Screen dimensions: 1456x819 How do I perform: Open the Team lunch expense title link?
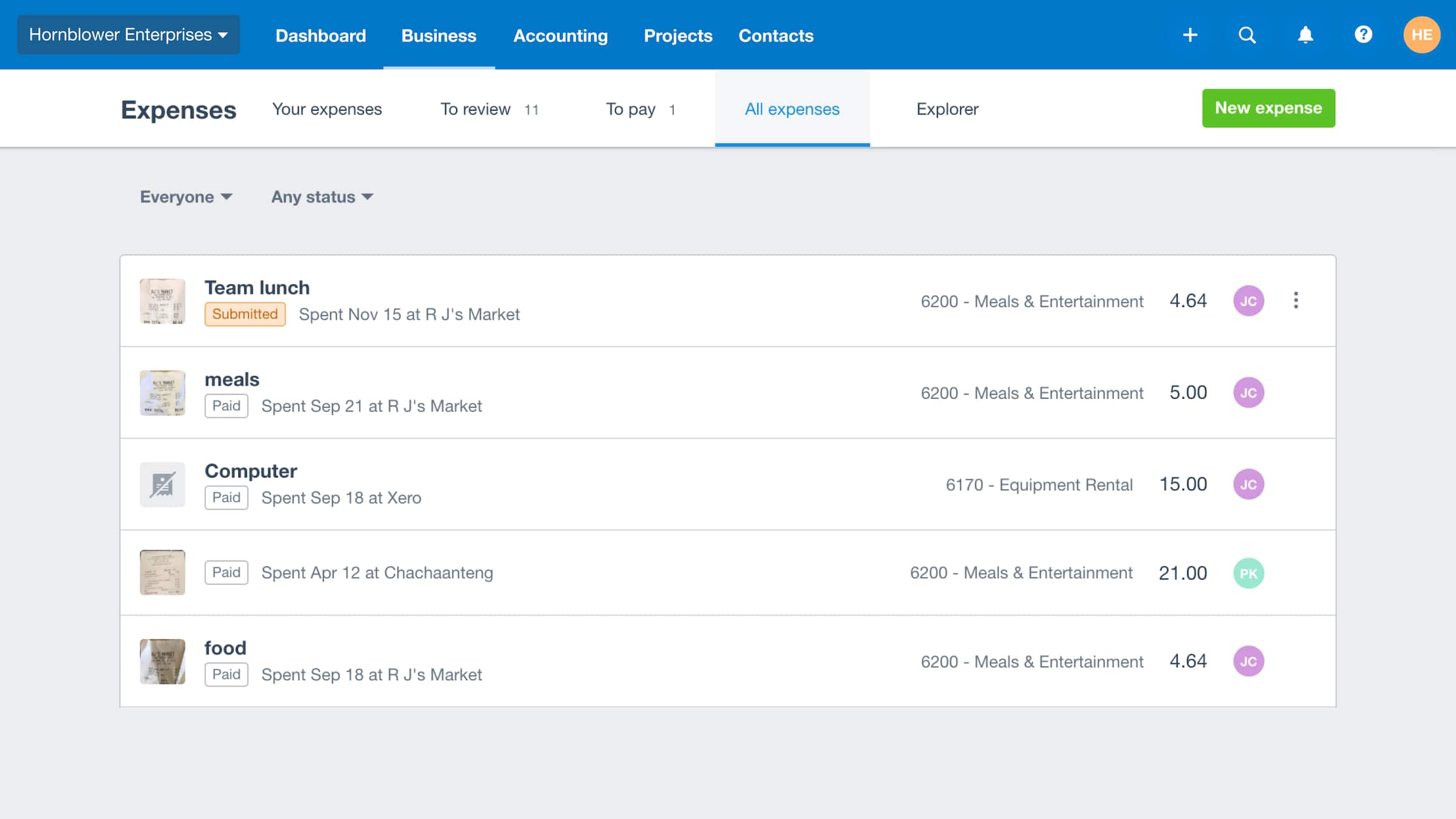(x=257, y=287)
